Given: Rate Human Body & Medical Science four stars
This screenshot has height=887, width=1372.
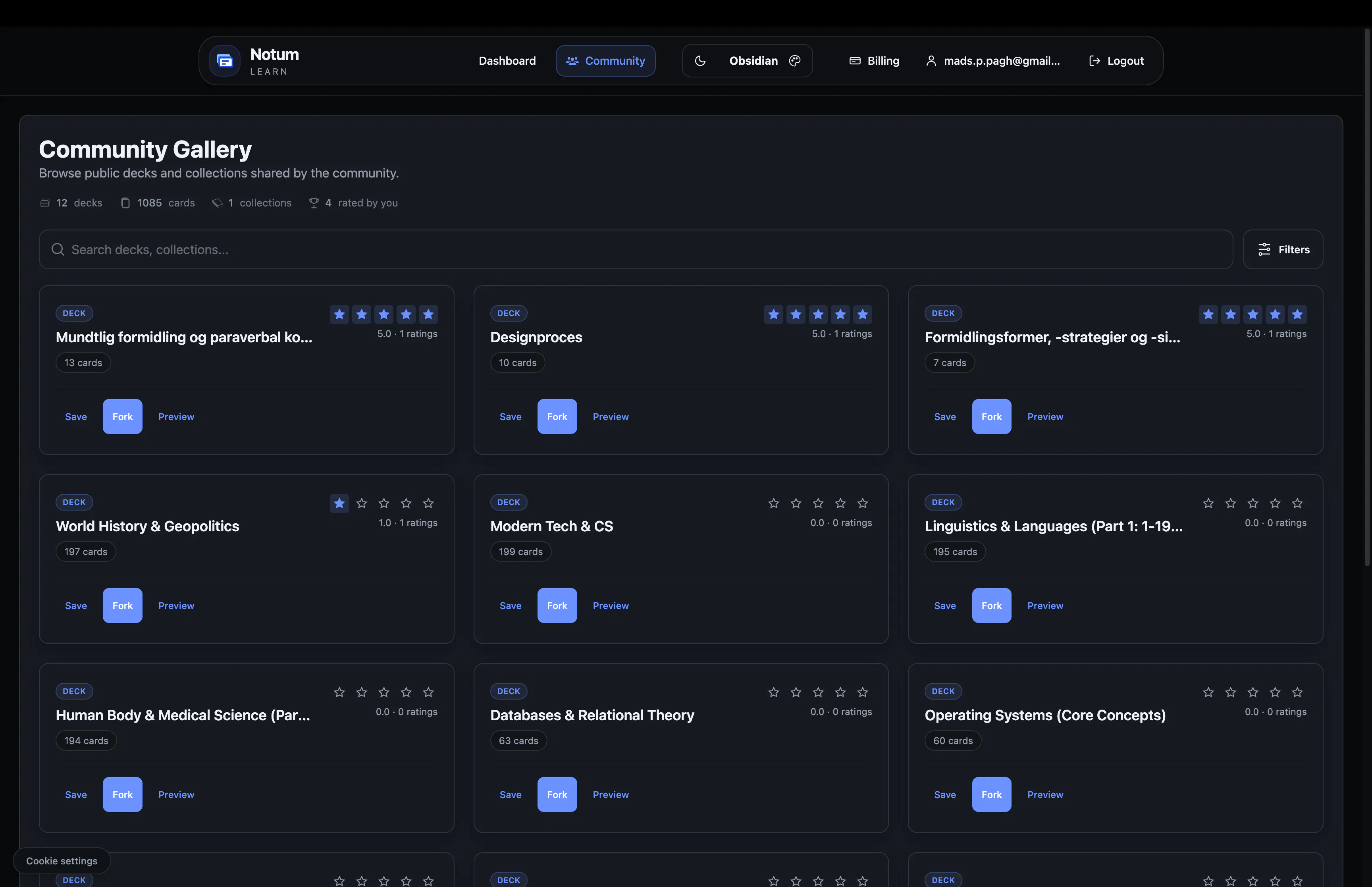Looking at the screenshot, I should [406, 692].
